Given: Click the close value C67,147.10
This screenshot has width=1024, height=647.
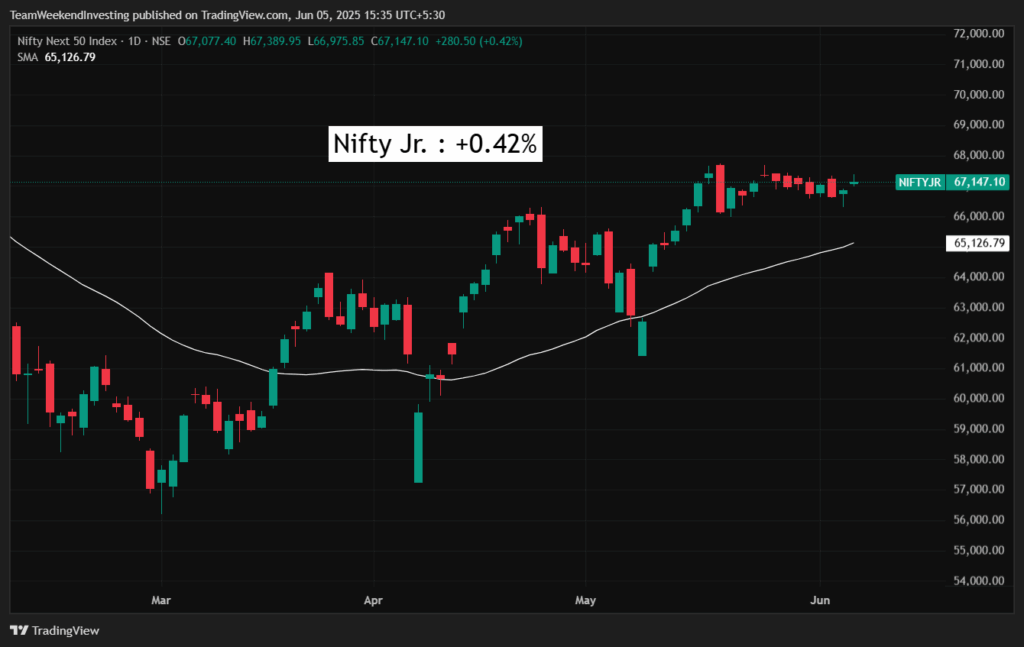Looking at the screenshot, I should 400,41.
